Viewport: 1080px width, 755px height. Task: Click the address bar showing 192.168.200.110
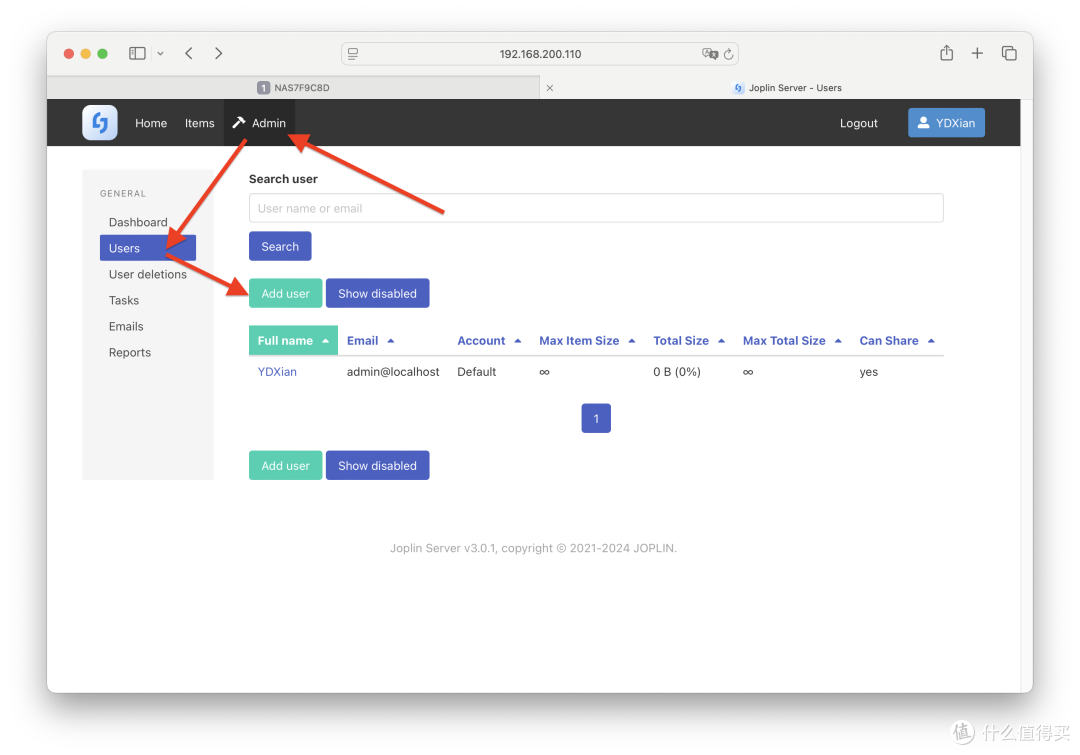point(540,54)
